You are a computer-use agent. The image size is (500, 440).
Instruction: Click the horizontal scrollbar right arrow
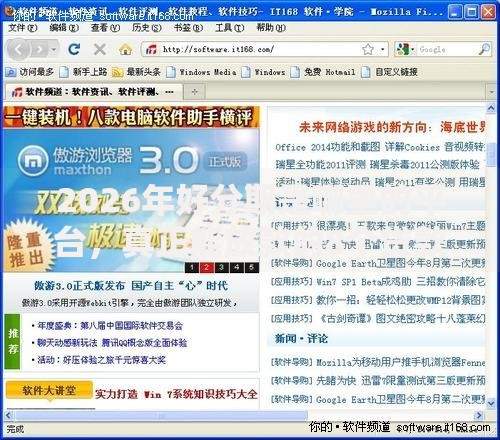click(x=479, y=415)
